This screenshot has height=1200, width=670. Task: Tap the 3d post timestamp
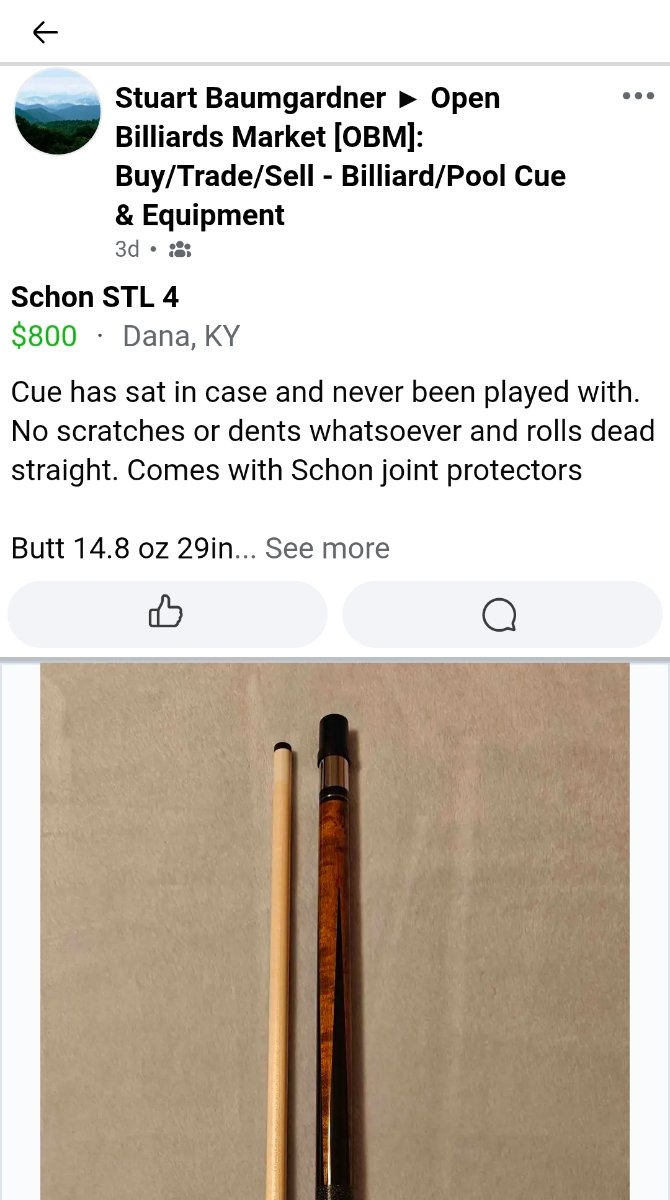(127, 249)
